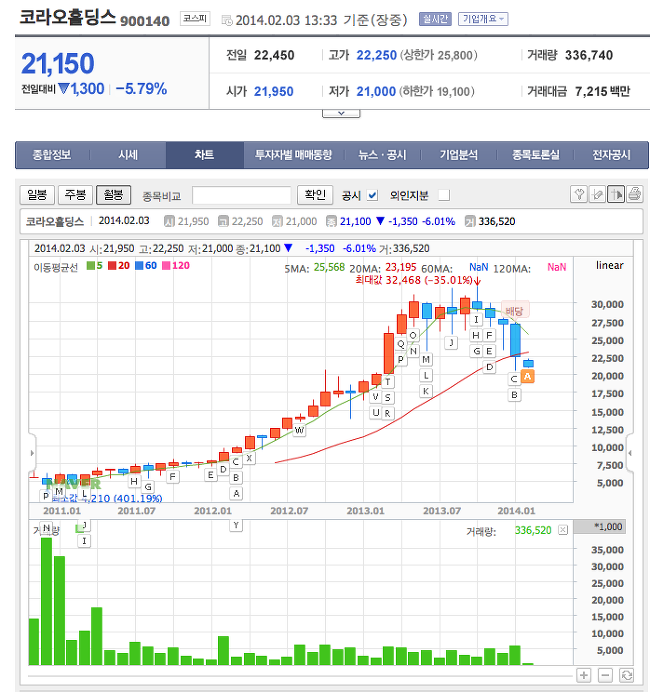Print the chart with printer icon
This screenshot has width=650, height=692.
click(634, 194)
